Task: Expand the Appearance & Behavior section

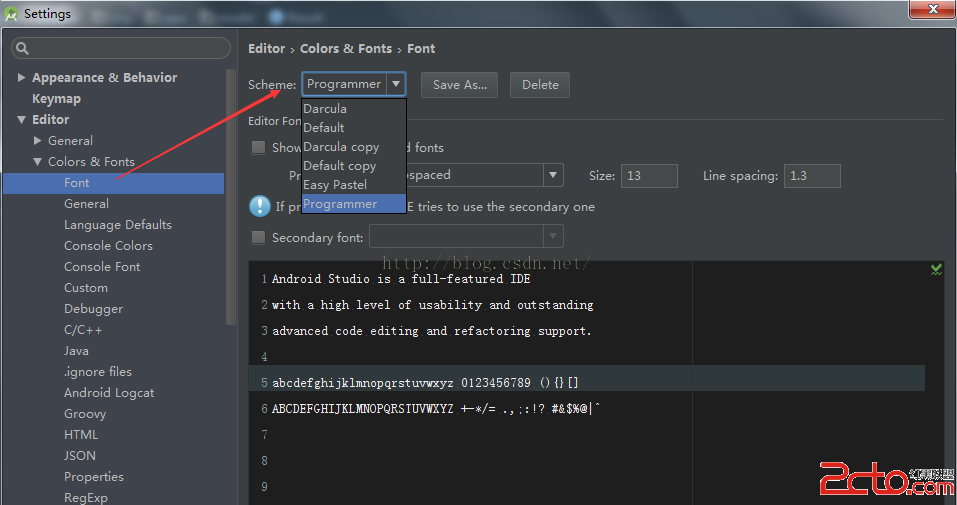Action: 22,78
